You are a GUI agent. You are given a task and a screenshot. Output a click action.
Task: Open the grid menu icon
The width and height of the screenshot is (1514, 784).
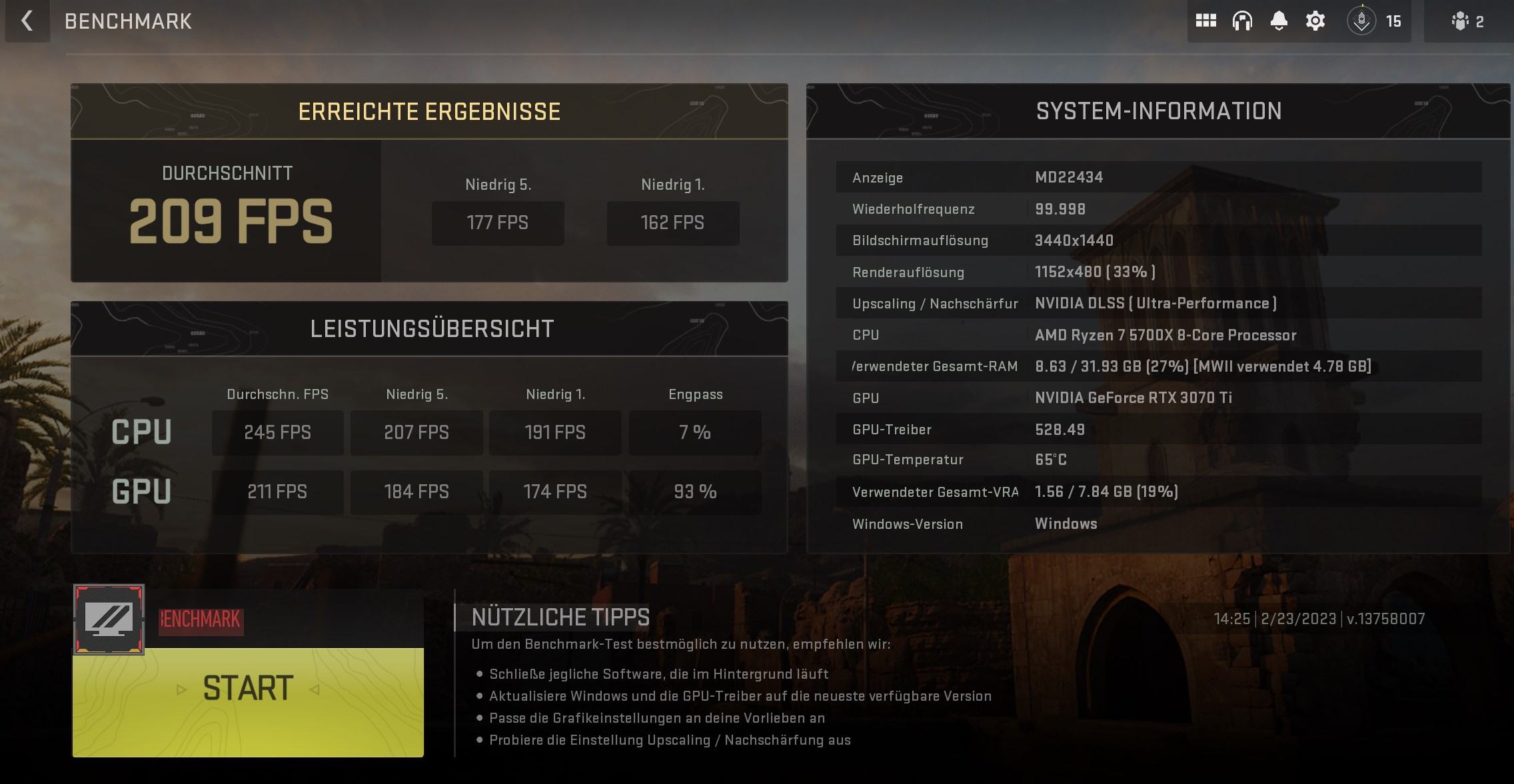click(x=1205, y=21)
